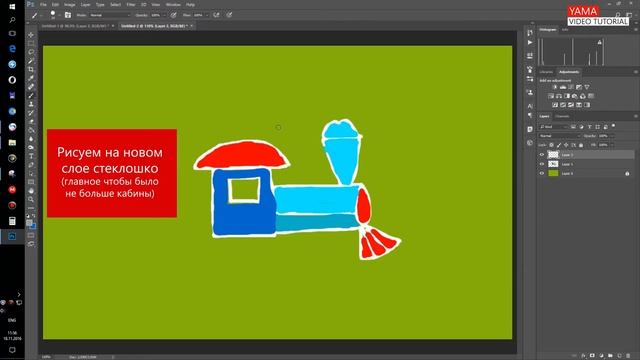The image size is (640, 360).
Task: Open the layer blend mode dropdown
Action: tap(560, 136)
